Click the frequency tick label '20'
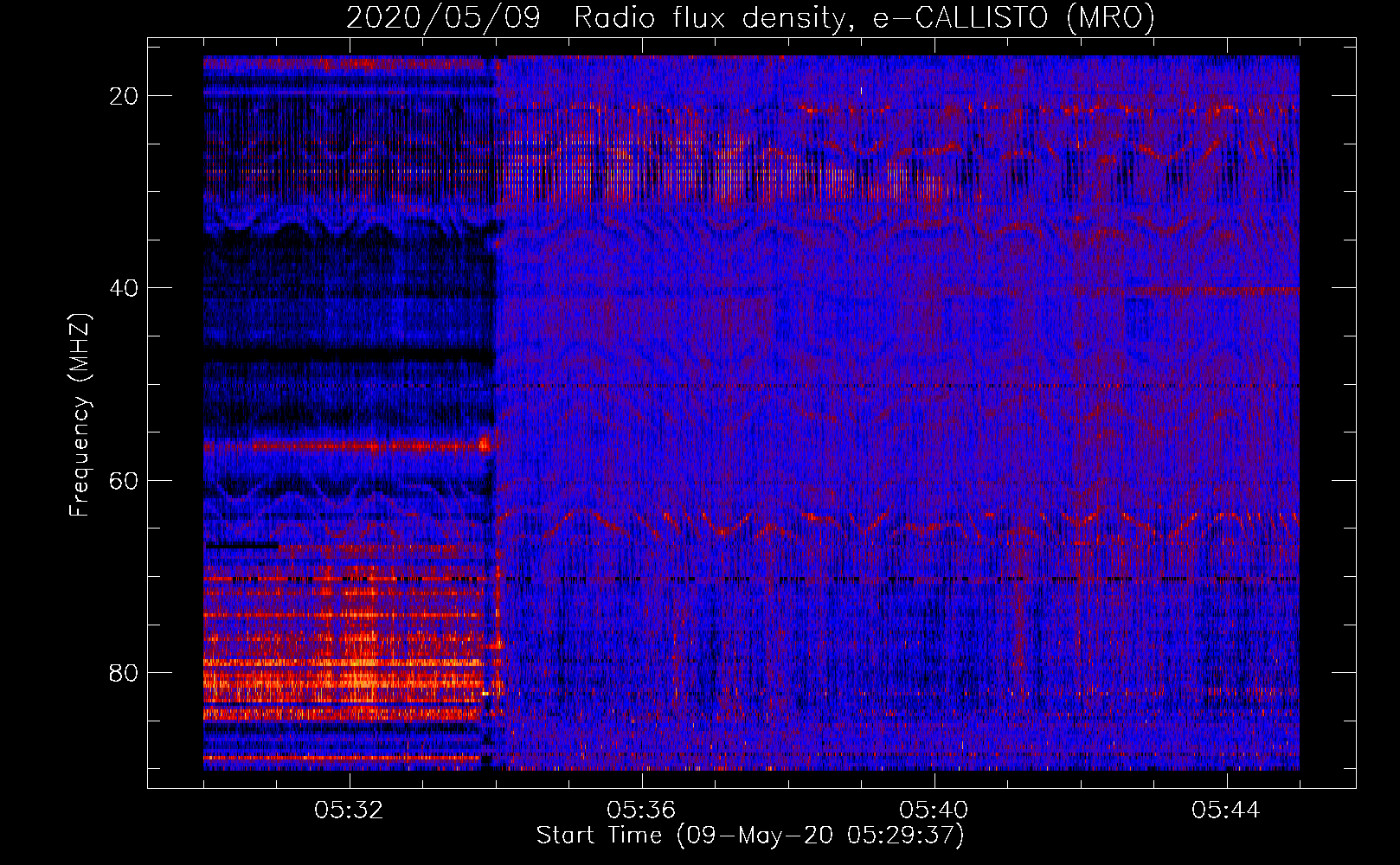1400x865 pixels. point(125,96)
